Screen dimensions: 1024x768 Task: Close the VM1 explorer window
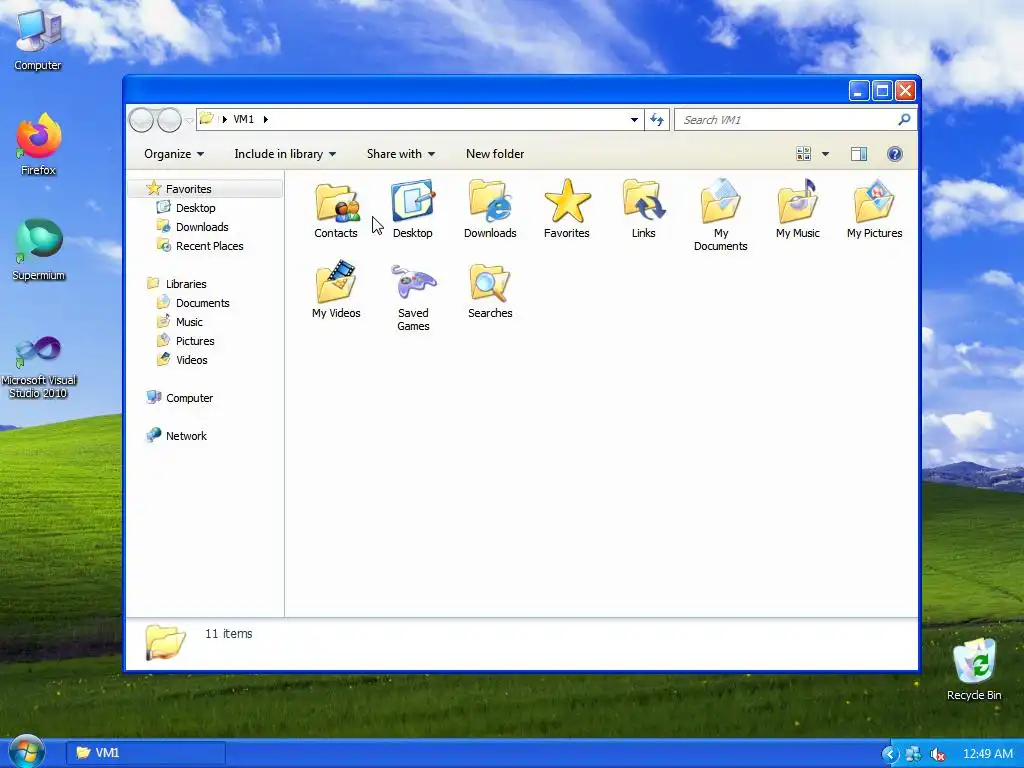click(905, 91)
